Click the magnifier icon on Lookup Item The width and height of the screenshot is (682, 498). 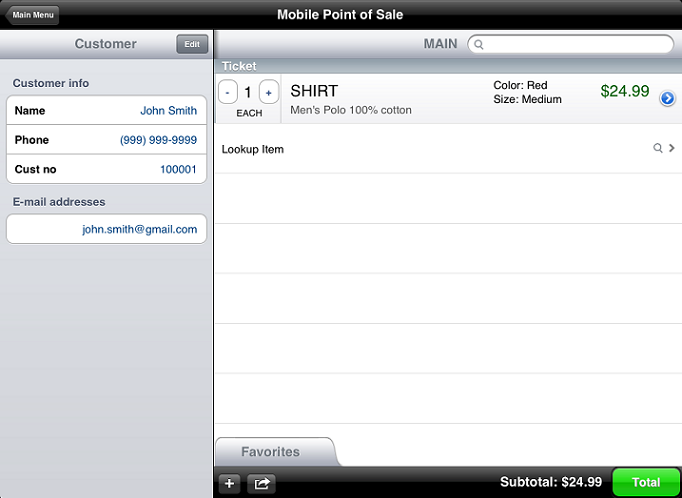pos(657,148)
